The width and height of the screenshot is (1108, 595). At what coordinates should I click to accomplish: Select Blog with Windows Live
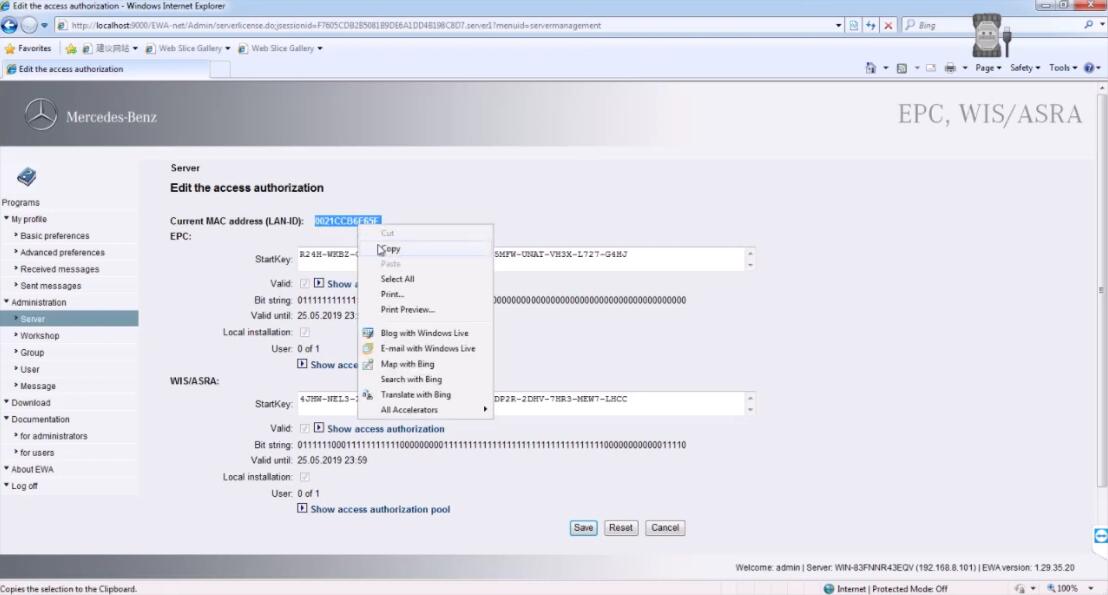tap(425, 333)
